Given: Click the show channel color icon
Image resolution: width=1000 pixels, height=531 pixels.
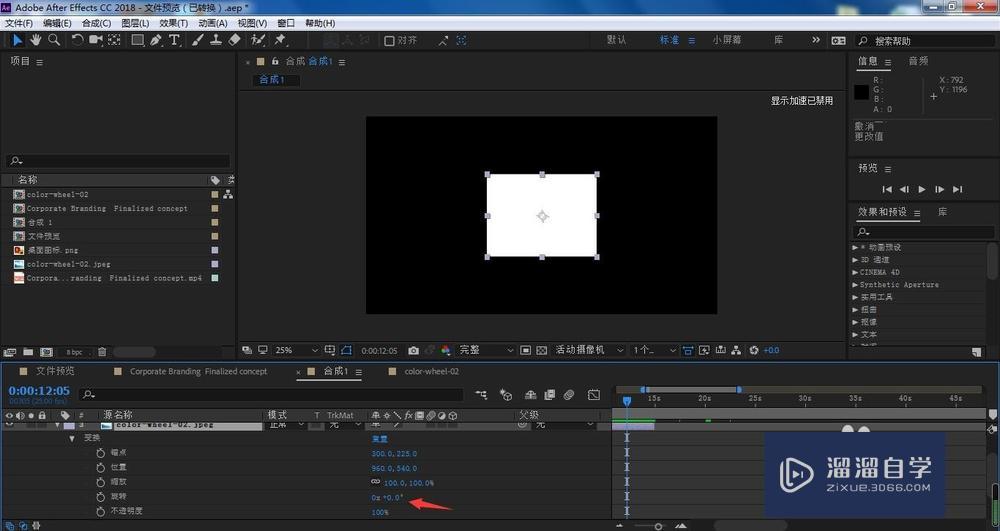Looking at the screenshot, I should click(446, 351).
